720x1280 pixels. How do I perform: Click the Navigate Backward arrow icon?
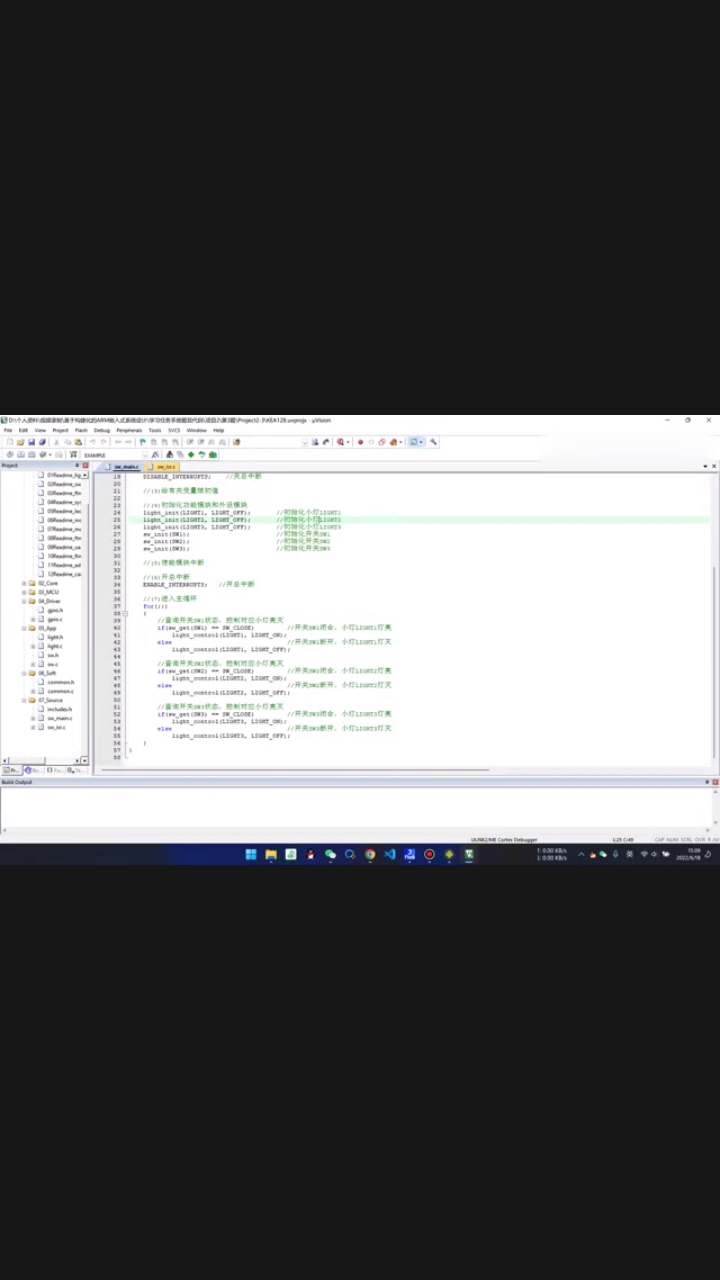(x=118, y=441)
